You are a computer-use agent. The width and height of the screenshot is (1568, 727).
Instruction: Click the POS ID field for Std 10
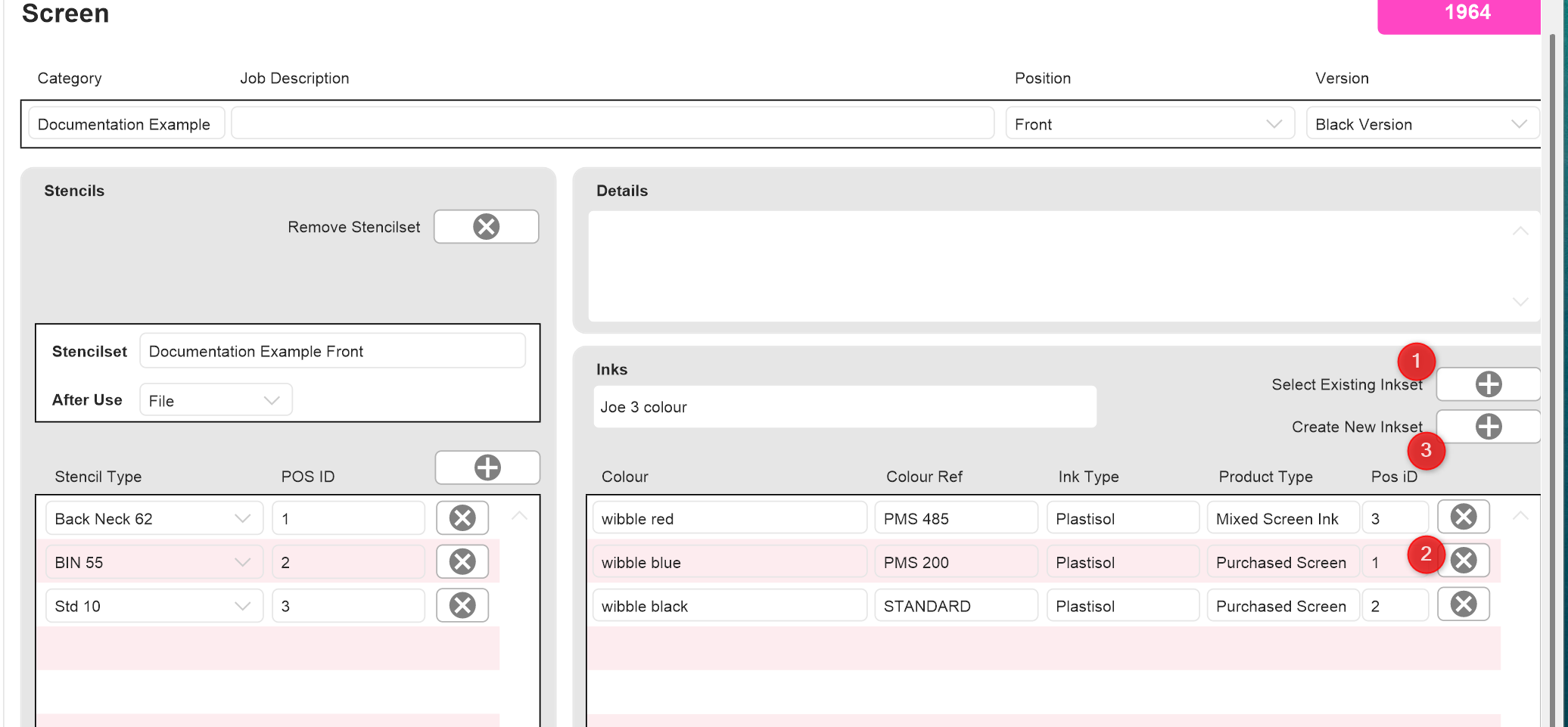(348, 606)
